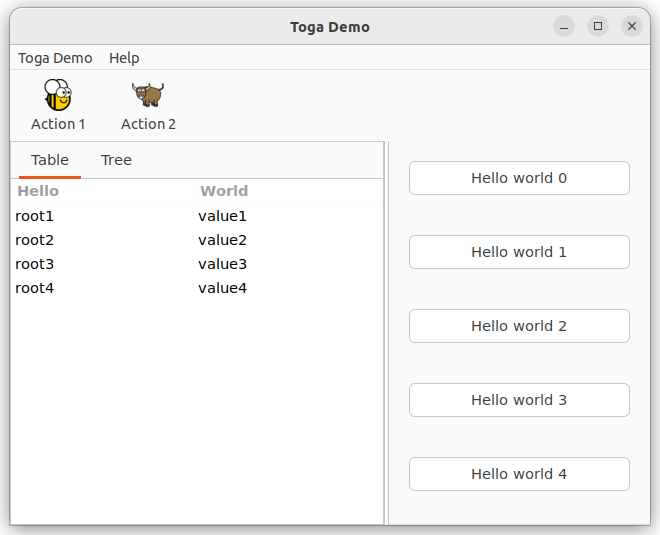Screen dimensions: 660x535
Task: Click the Hello world 4 button
Action: pyautogui.click(x=519, y=474)
